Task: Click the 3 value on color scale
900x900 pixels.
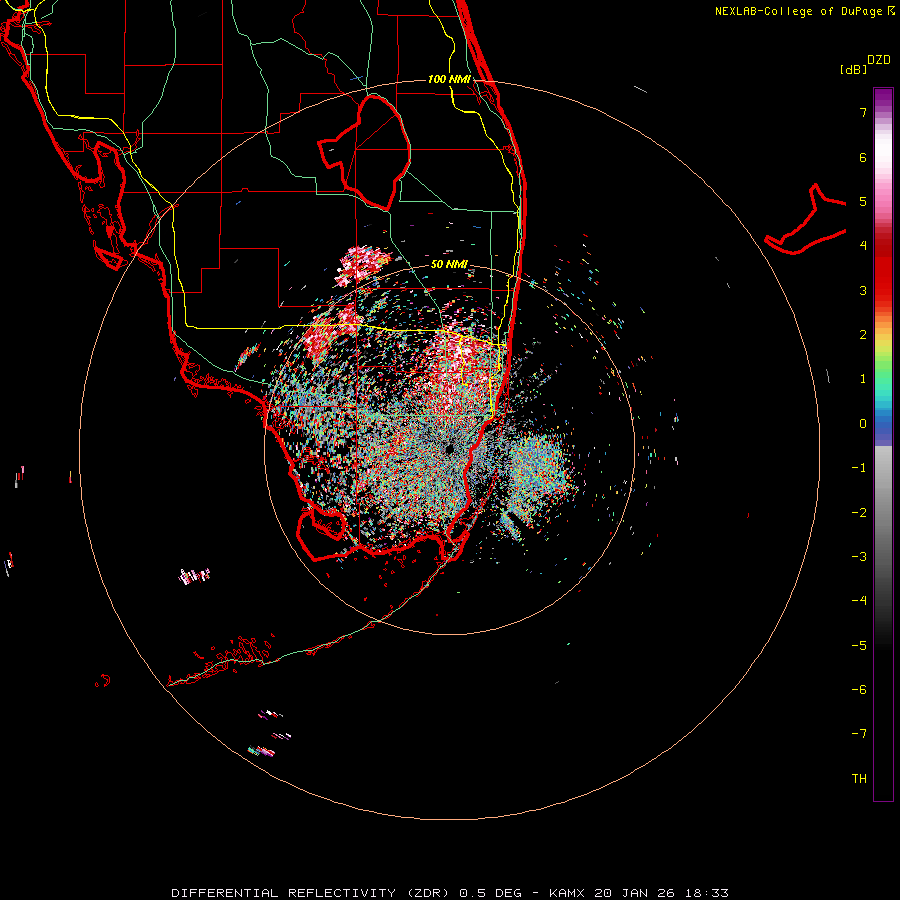Action: 863,290
